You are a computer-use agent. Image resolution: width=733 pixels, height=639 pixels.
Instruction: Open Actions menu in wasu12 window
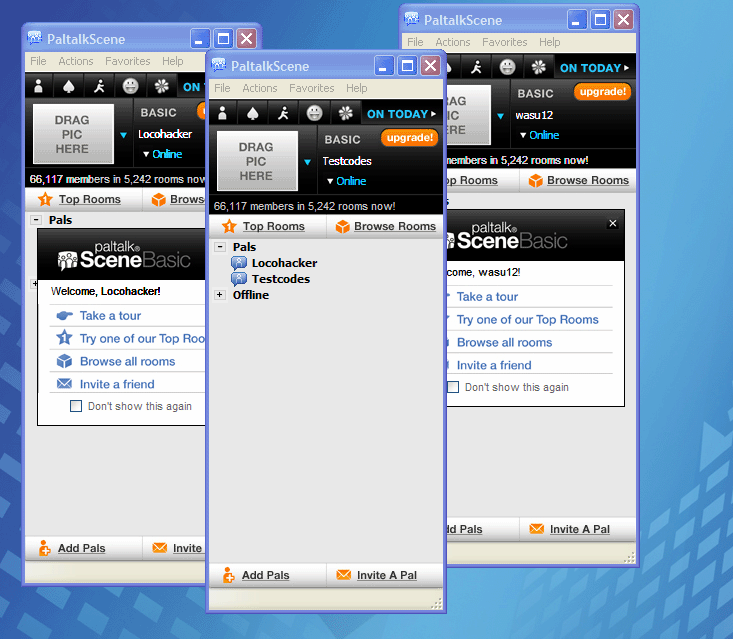453,42
